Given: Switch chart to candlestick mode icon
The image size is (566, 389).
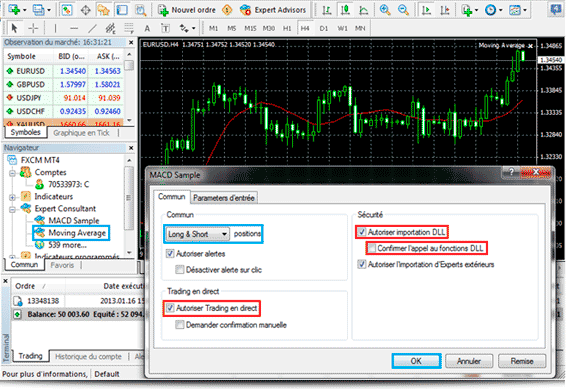Looking at the screenshot, I should tap(345, 10).
